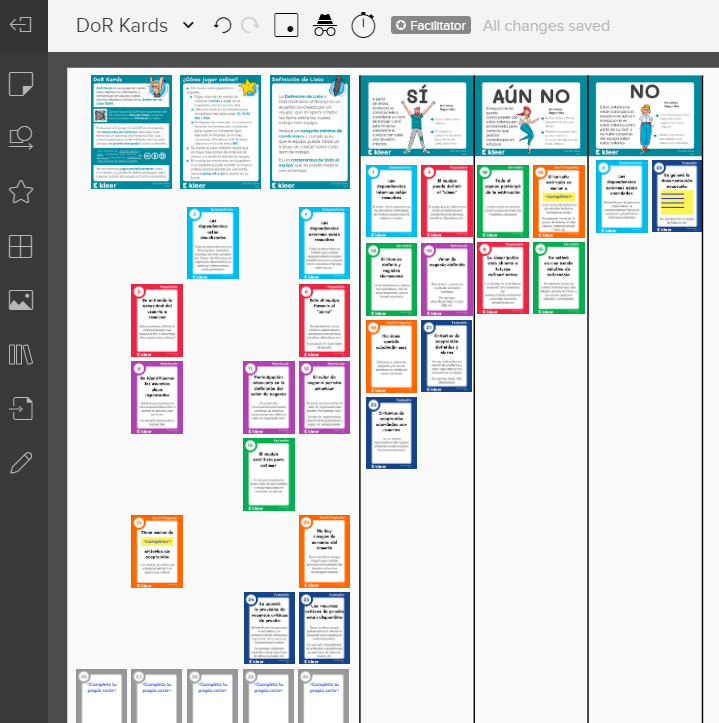Select red card number 5
This screenshot has height=723, width=719.
pyautogui.click(x=157, y=320)
